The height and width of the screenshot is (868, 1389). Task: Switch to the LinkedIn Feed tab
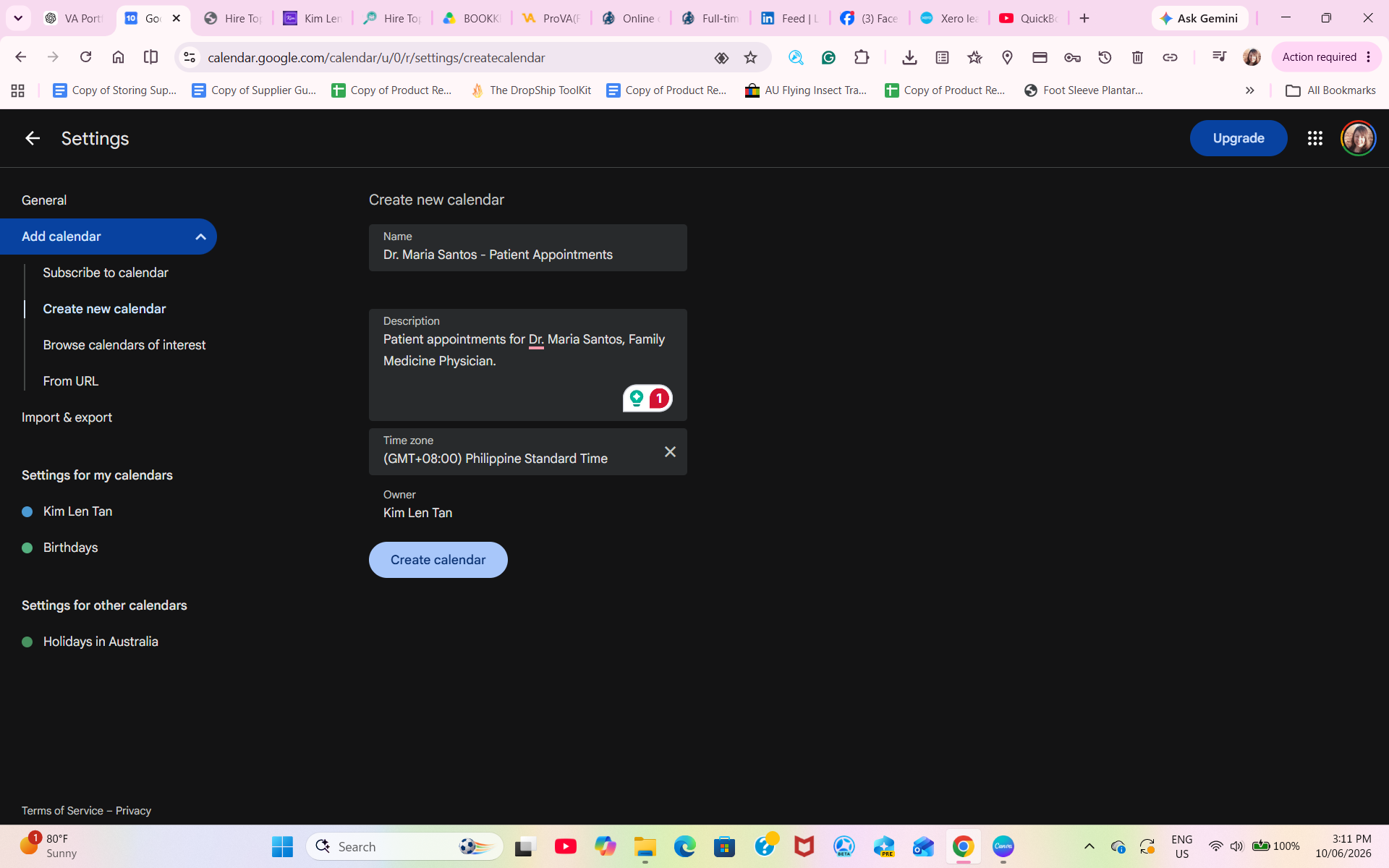coord(789,18)
